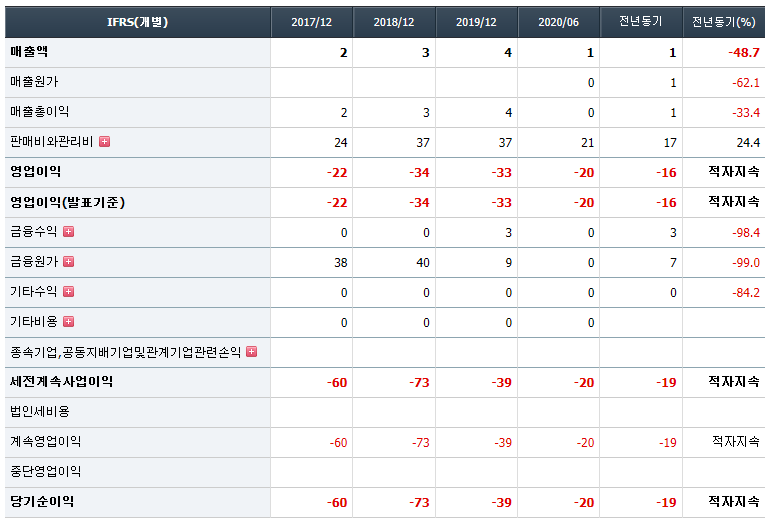Click the IFRS(개별) column header
This screenshot has height=524, width=775.
point(138,22)
